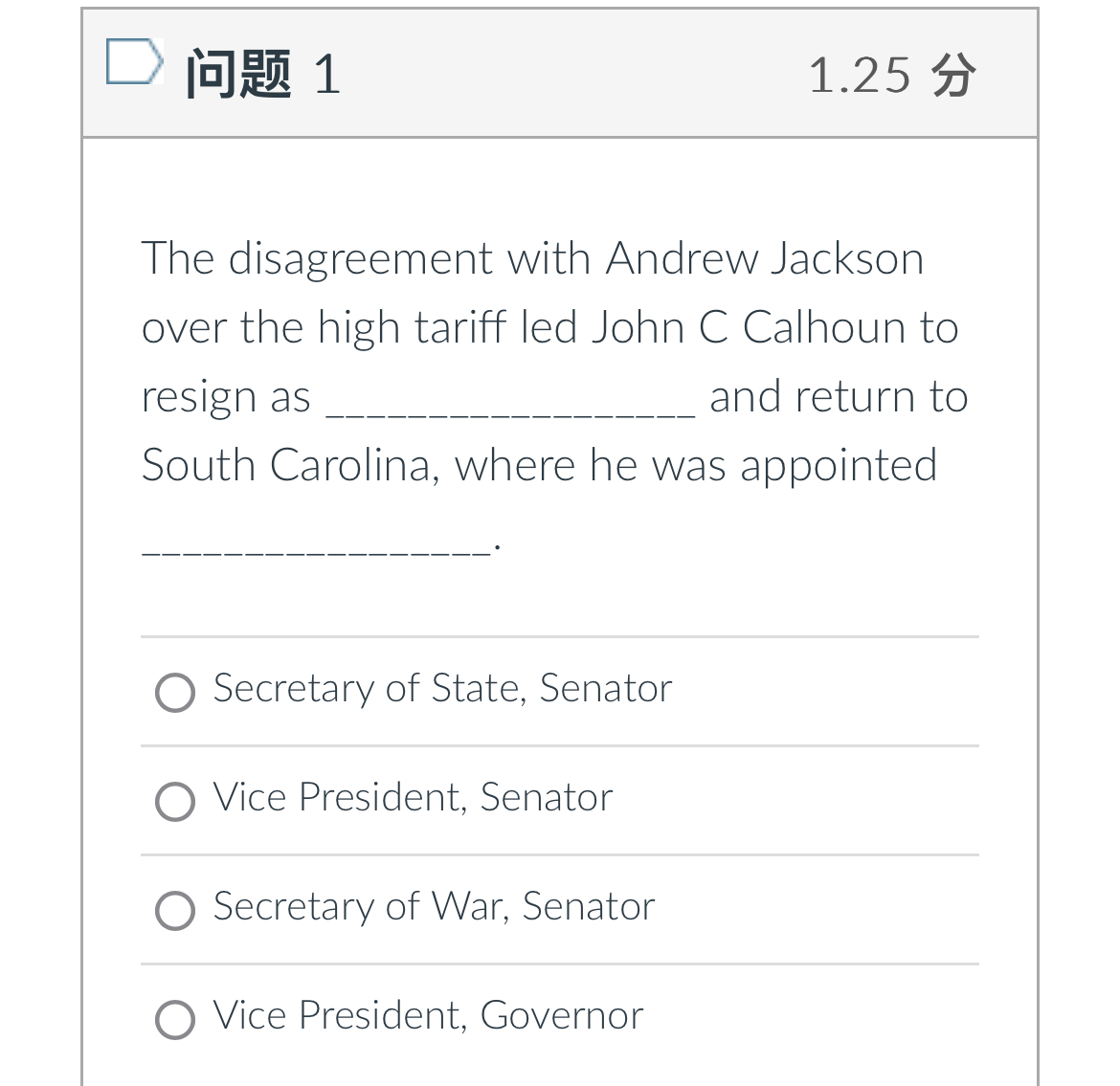Choose the "Vice President, Governor" answer option
The image size is (1120, 1086).
coord(175,1019)
